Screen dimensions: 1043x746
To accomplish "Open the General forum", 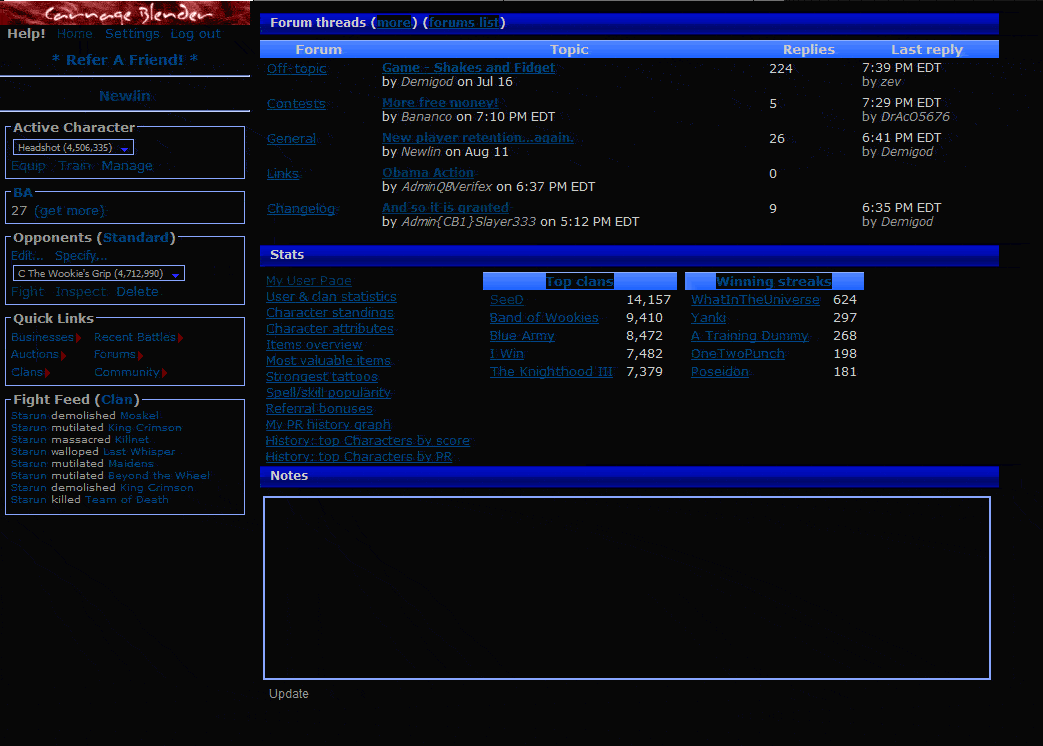I will point(291,138).
